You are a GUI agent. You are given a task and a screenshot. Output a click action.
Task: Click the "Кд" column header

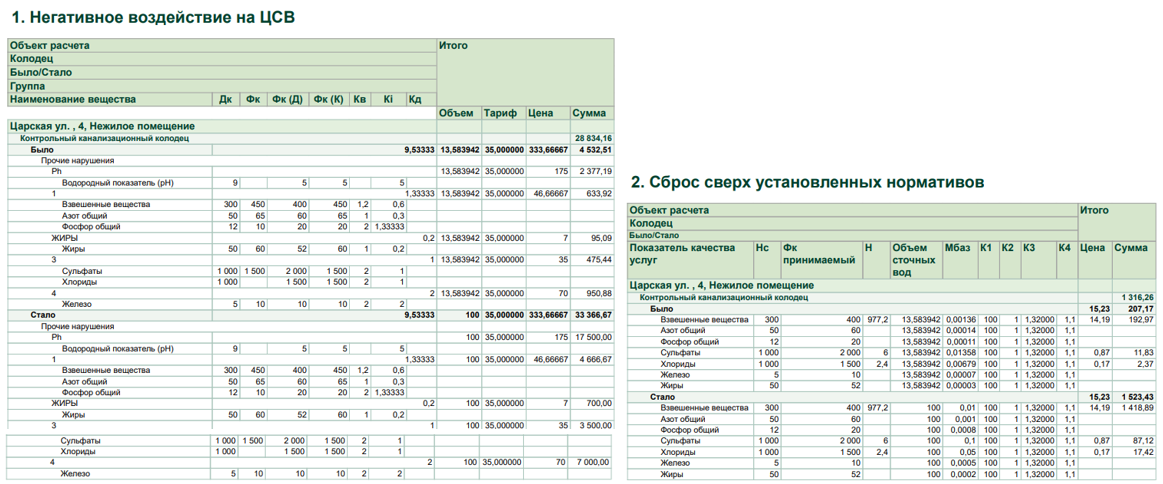click(x=415, y=100)
